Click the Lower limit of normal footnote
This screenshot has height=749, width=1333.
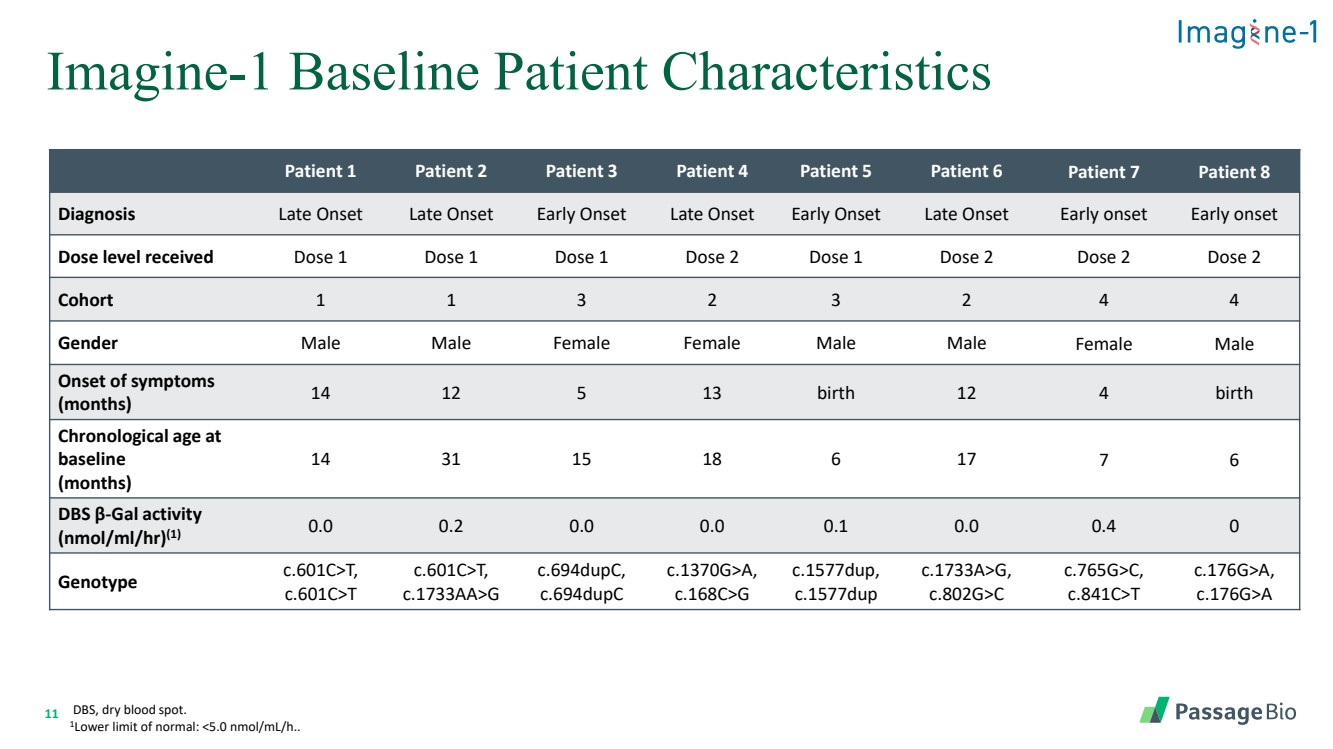185,727
